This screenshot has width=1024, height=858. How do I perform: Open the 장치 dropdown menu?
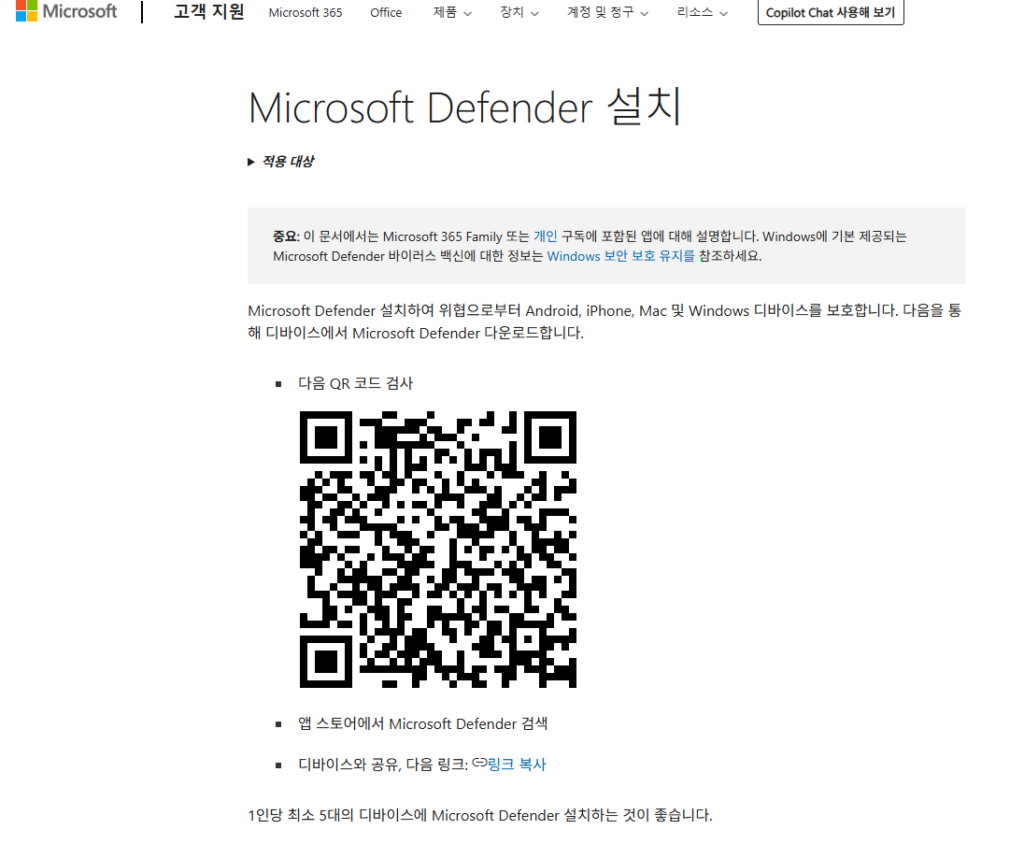point(519,13)
